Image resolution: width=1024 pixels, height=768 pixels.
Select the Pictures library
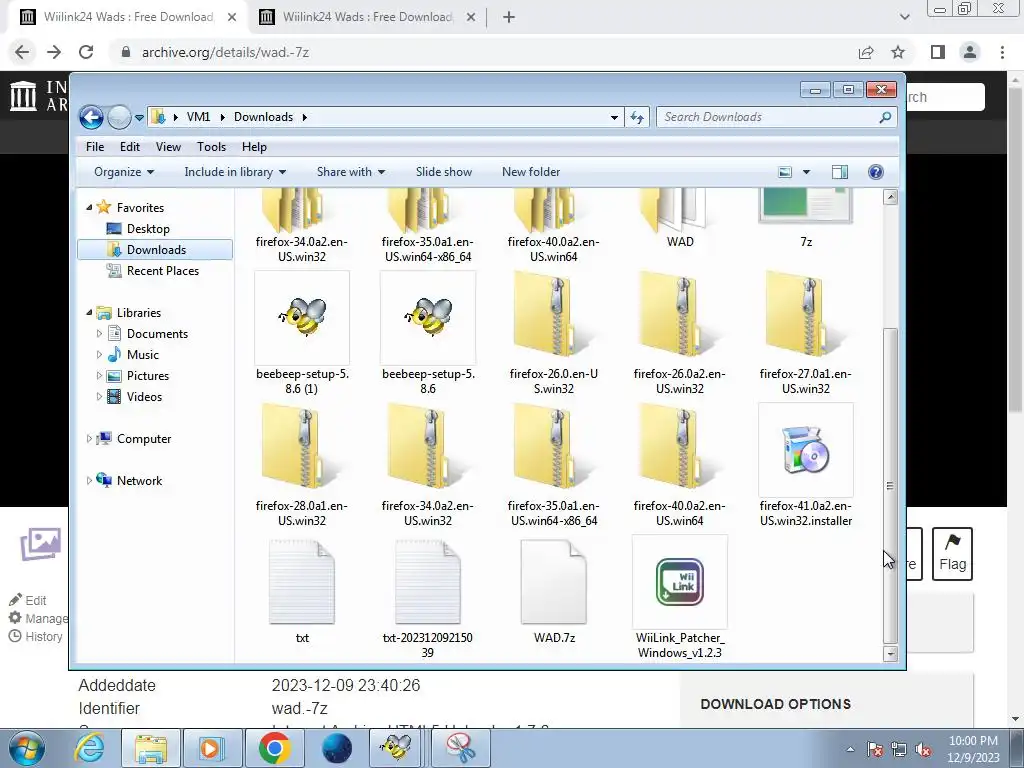pyautogui.click(x=148, y=376)
